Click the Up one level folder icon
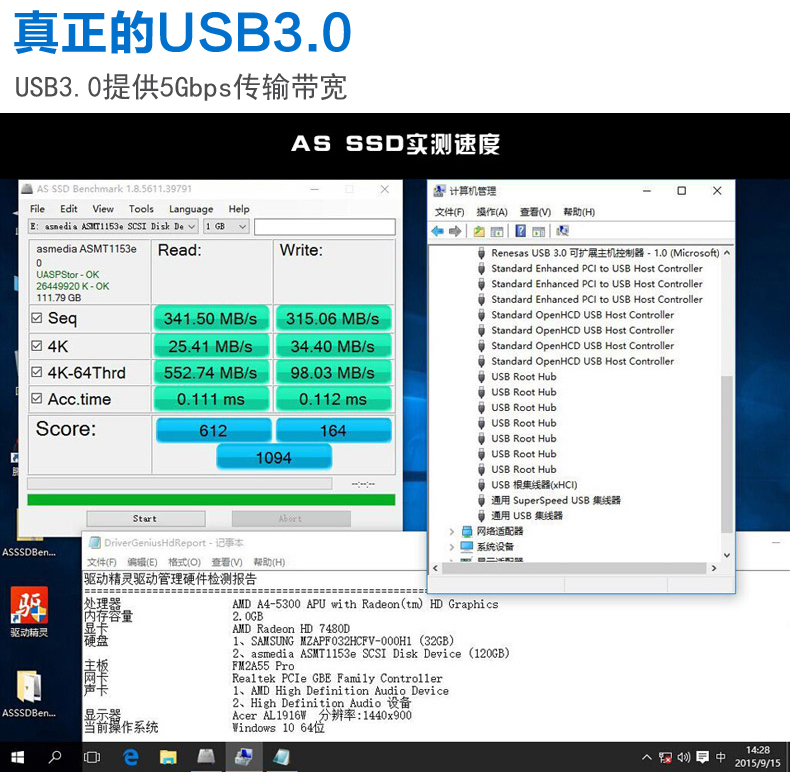 coord(479,231)
